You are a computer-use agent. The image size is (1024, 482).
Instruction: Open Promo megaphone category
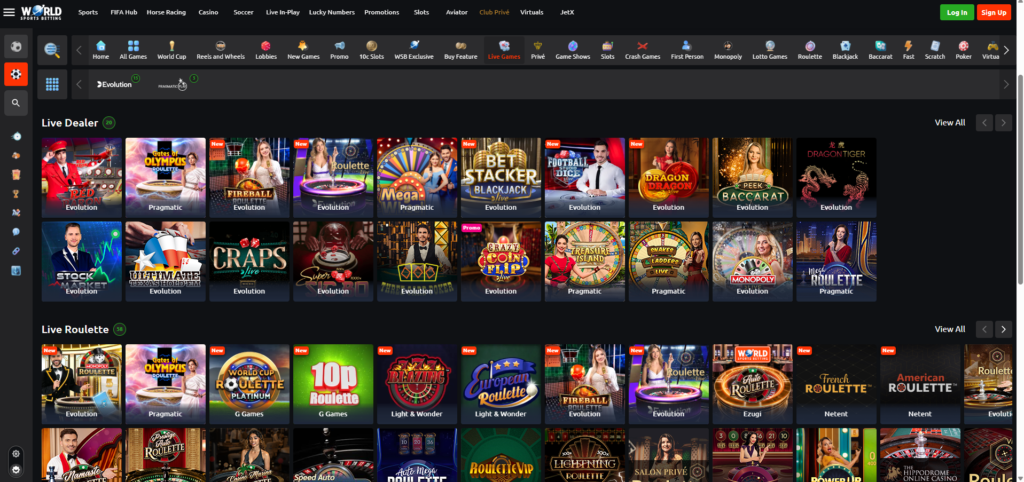tap(339, 50)
